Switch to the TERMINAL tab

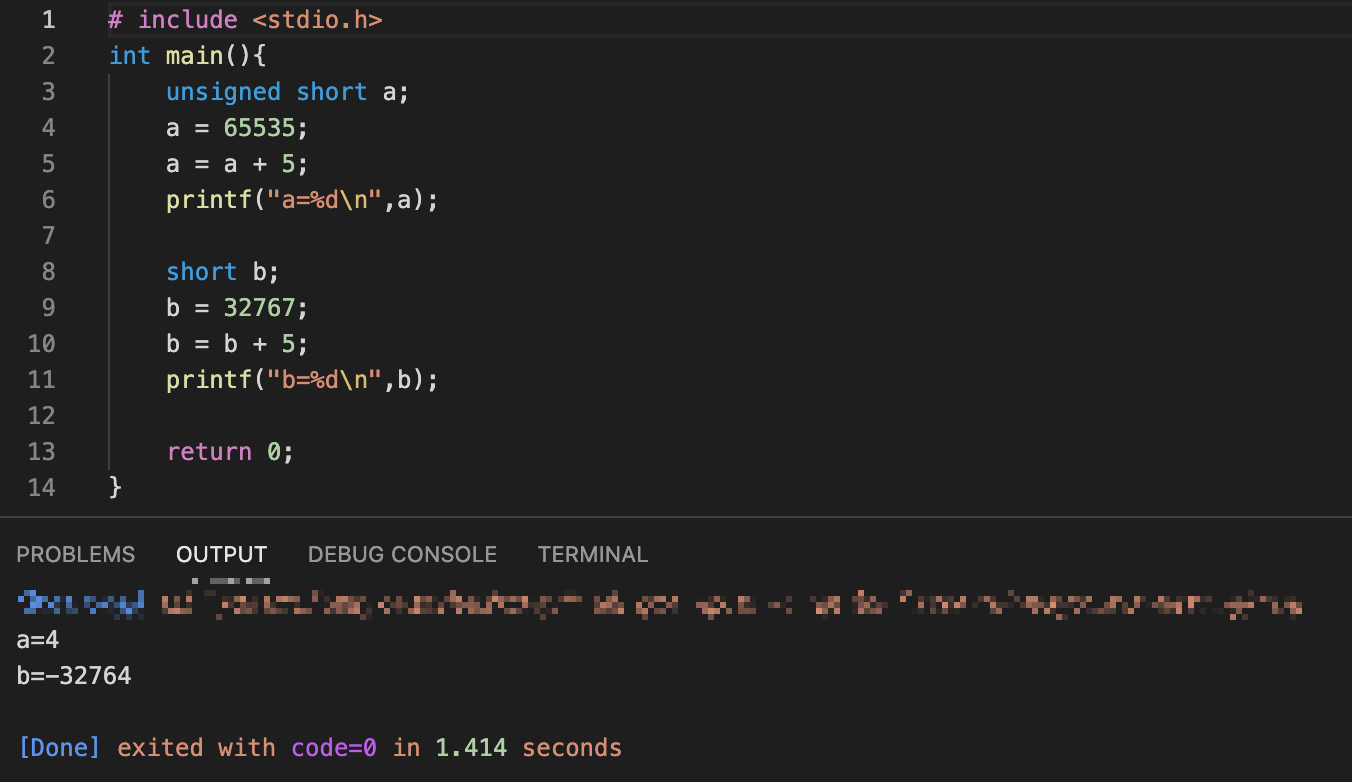pyautogui.click(x=593, y=554)
